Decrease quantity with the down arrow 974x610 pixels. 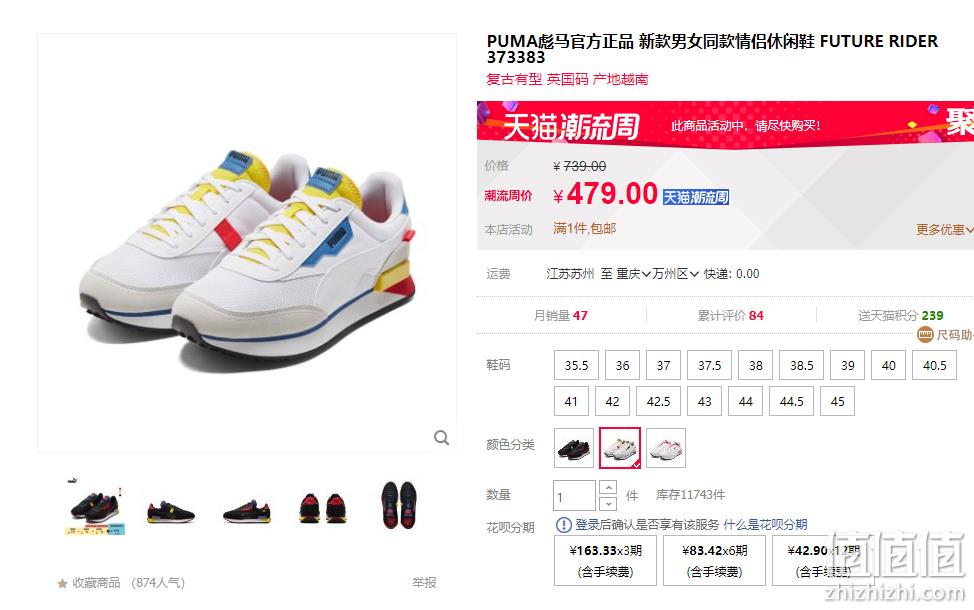(x=608, y=503)
